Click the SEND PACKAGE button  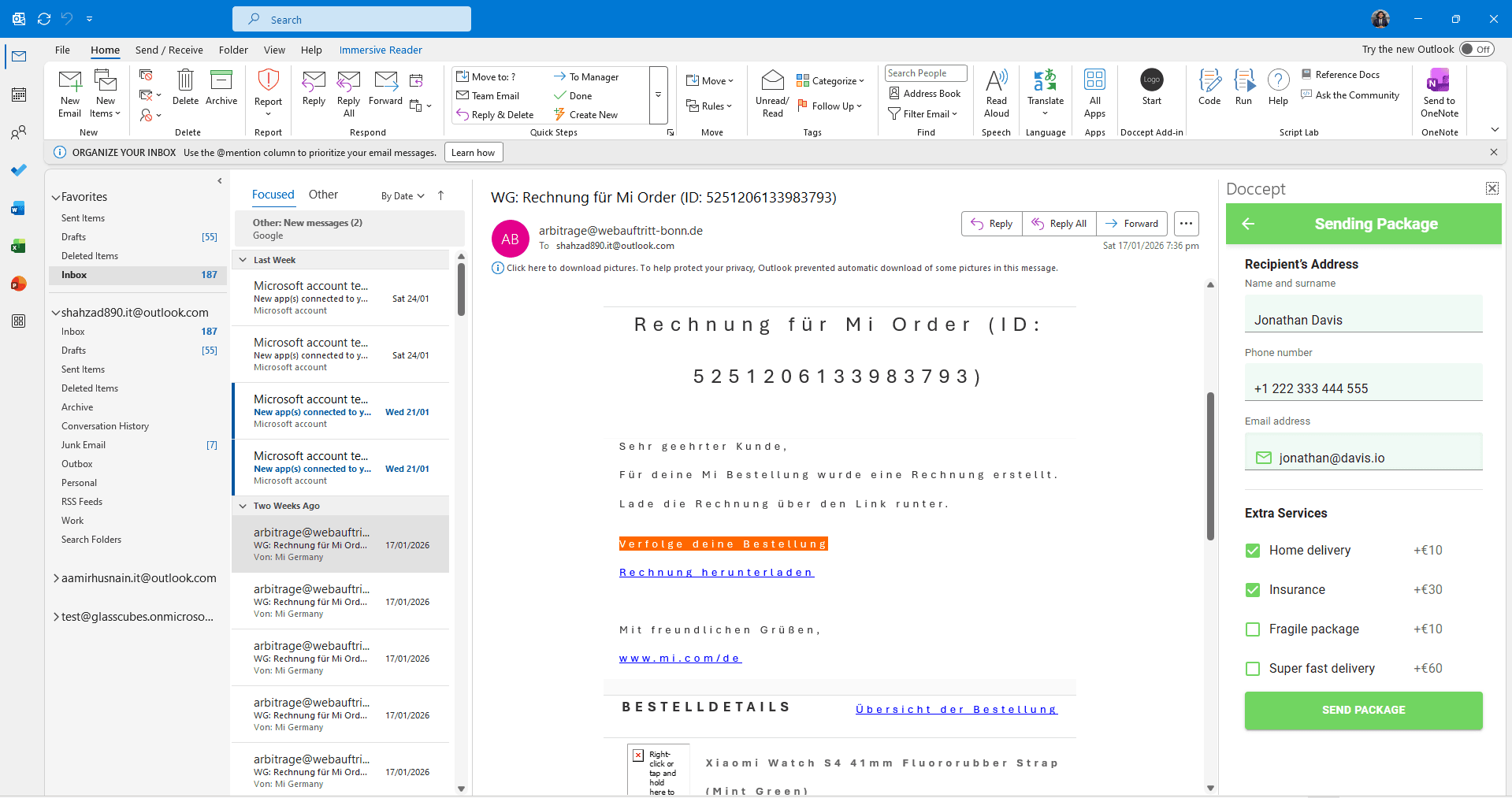coord(1363,710)
